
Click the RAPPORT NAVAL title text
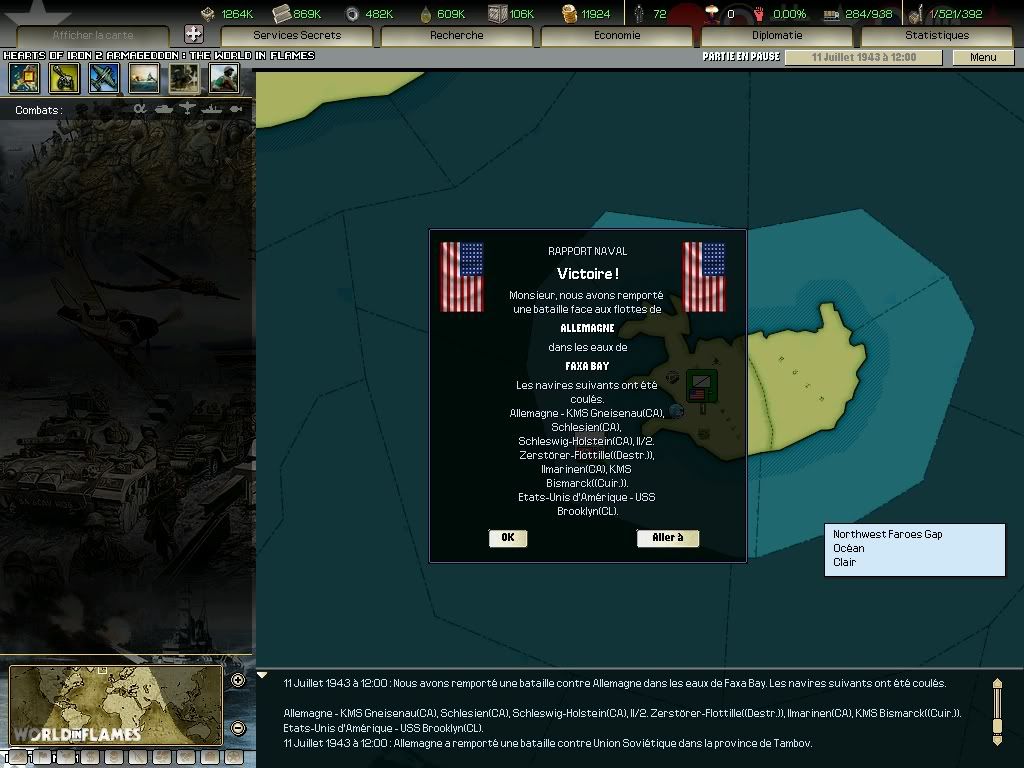(587, 251)
